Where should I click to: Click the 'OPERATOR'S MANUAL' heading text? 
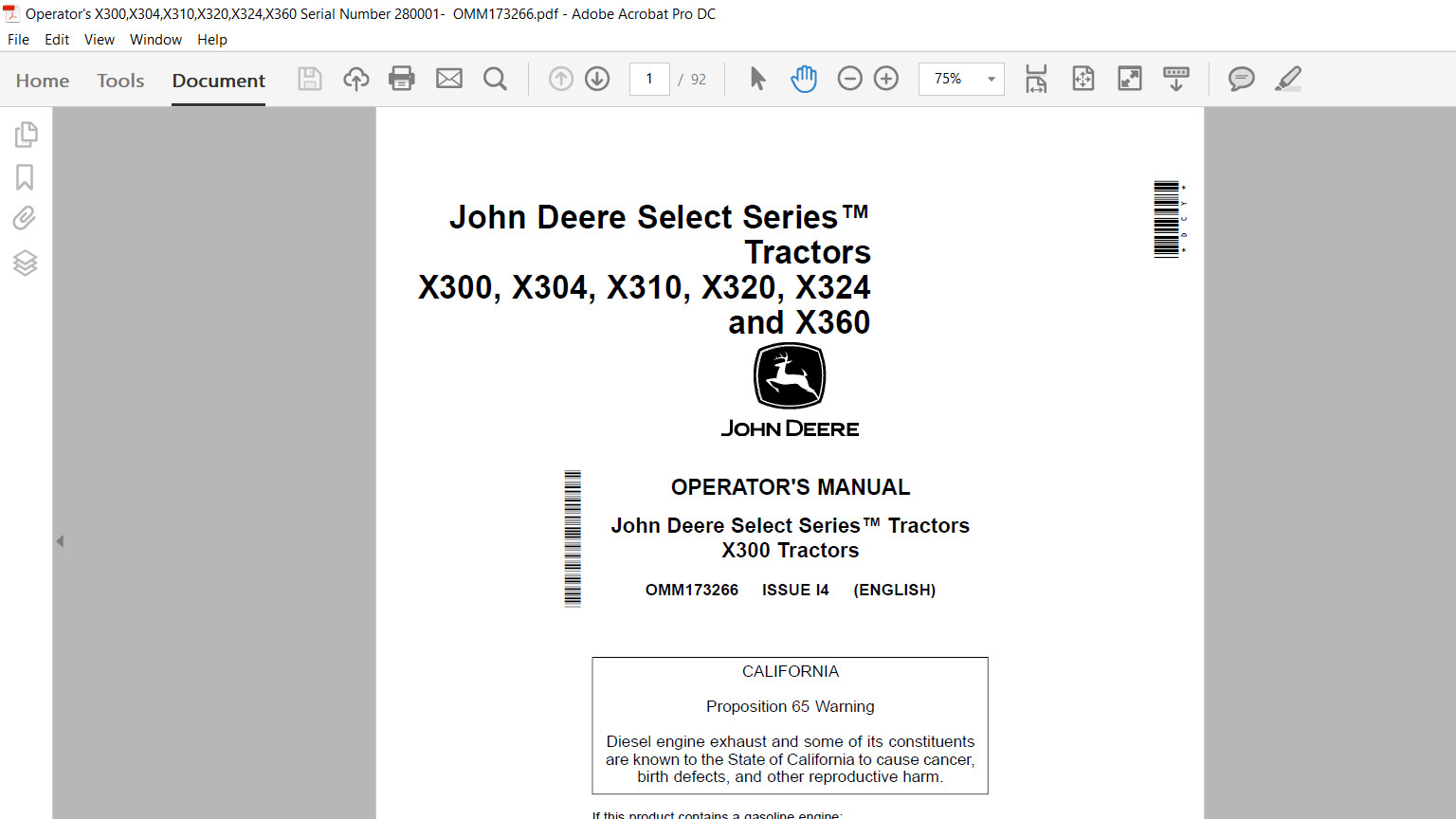791,487
